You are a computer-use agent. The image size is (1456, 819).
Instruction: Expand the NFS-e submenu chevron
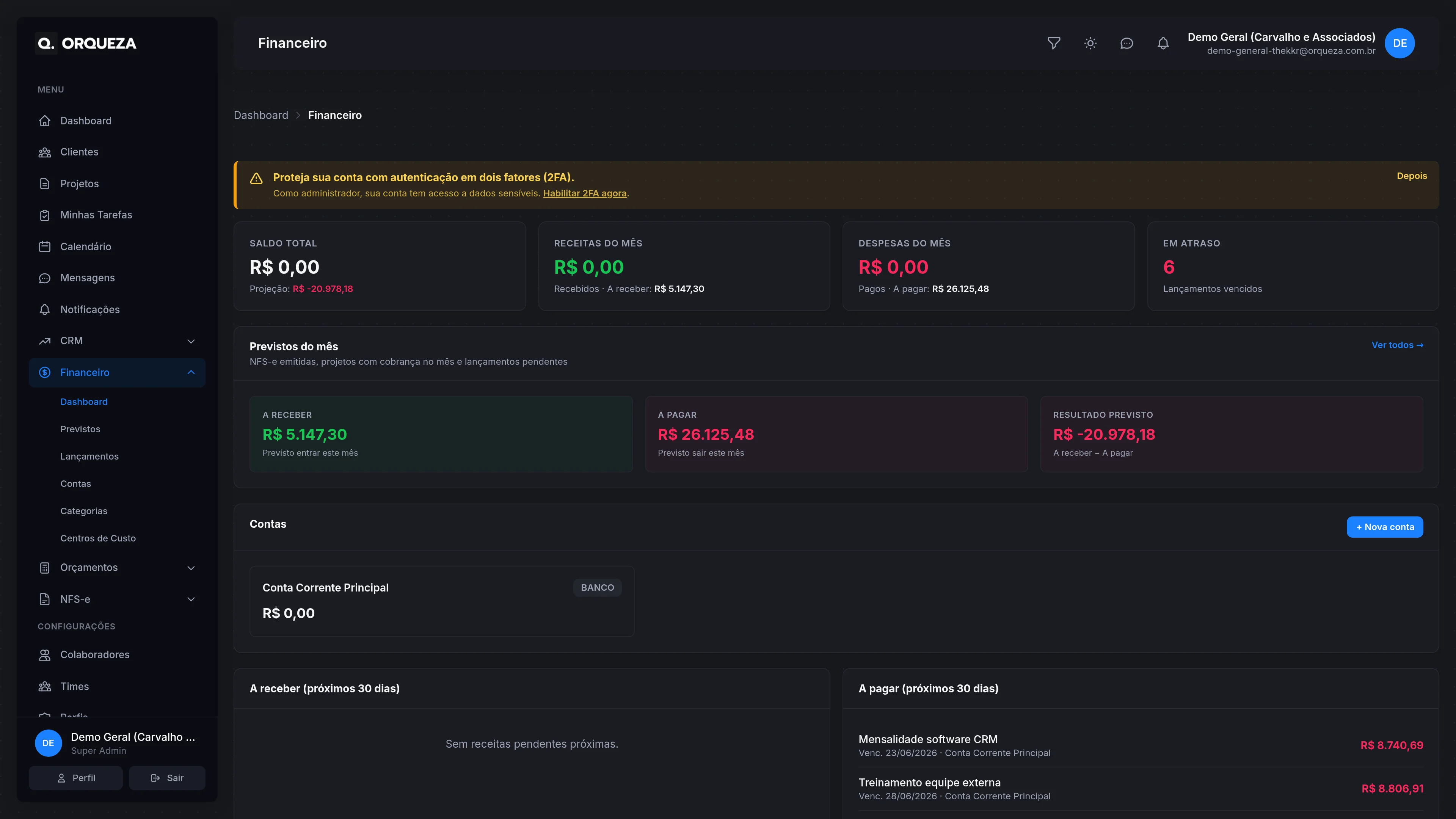click(x=191, y=599)
